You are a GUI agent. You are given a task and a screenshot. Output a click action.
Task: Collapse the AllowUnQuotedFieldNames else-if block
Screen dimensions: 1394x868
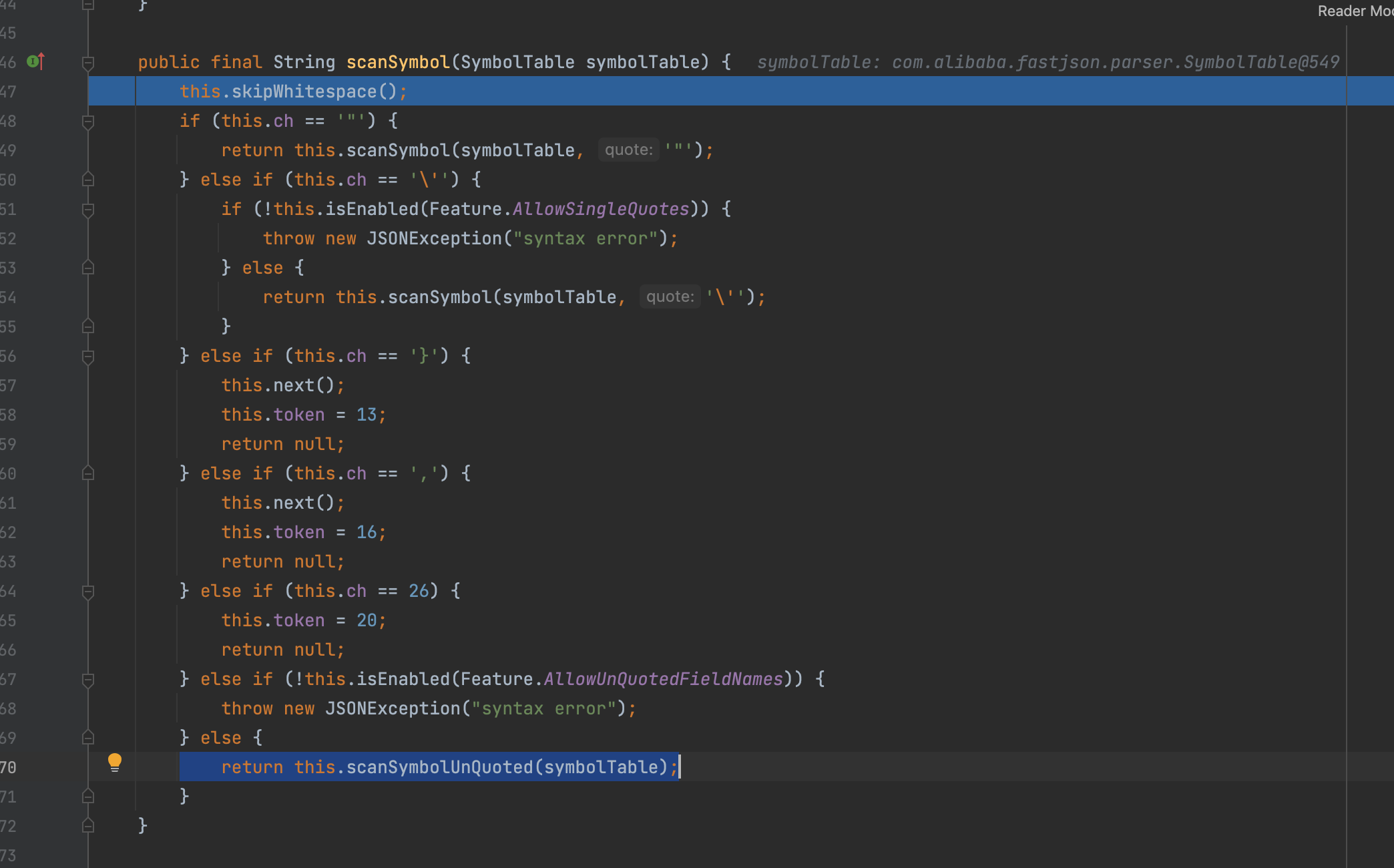87,680
